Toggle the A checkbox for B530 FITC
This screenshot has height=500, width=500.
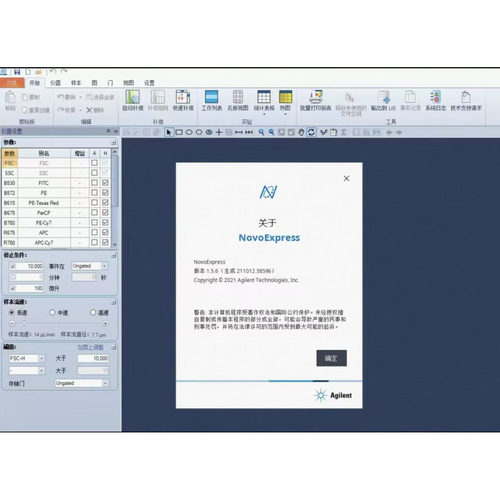tap(95, 183)
